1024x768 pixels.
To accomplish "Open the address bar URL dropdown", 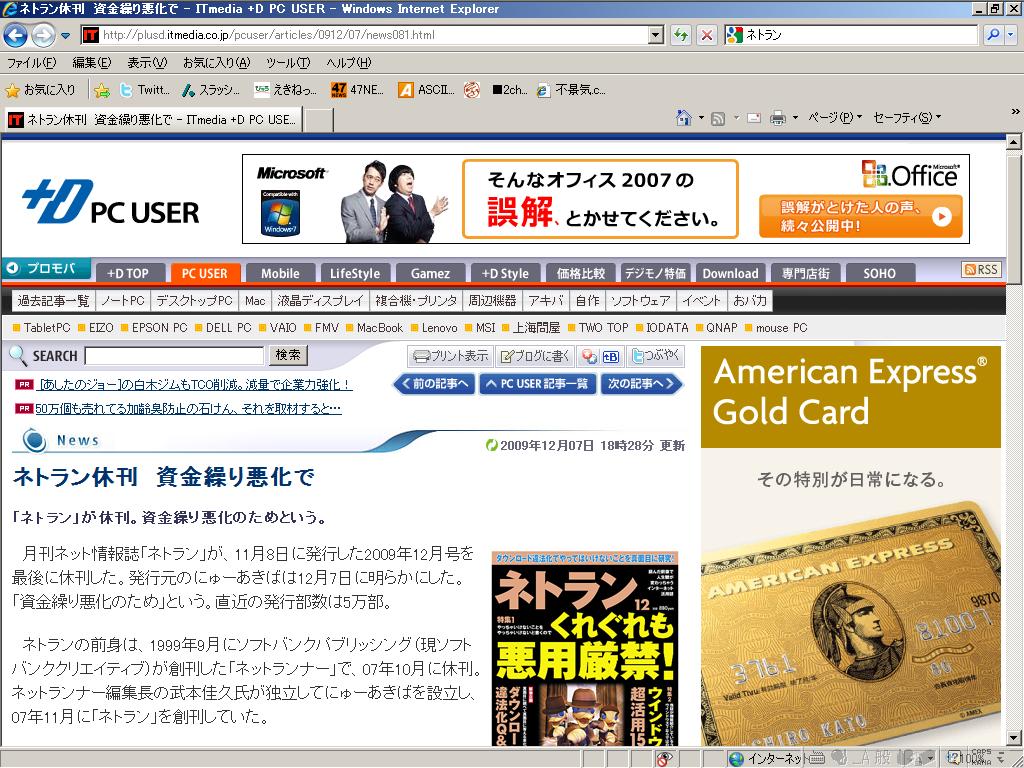I will point(656,35).
